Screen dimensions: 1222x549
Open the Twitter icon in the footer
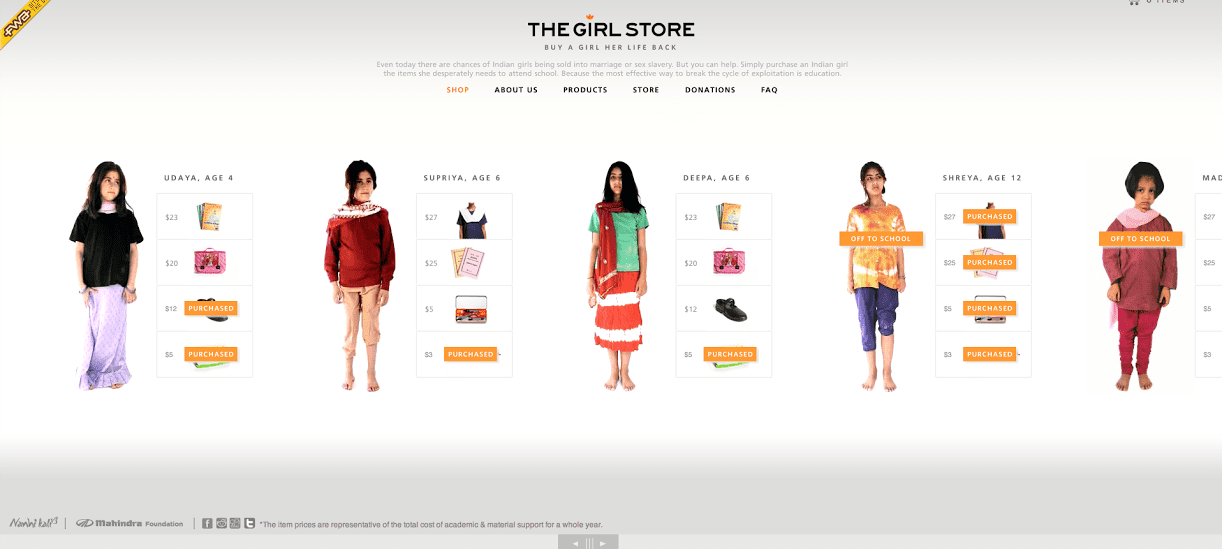[249, 523]
